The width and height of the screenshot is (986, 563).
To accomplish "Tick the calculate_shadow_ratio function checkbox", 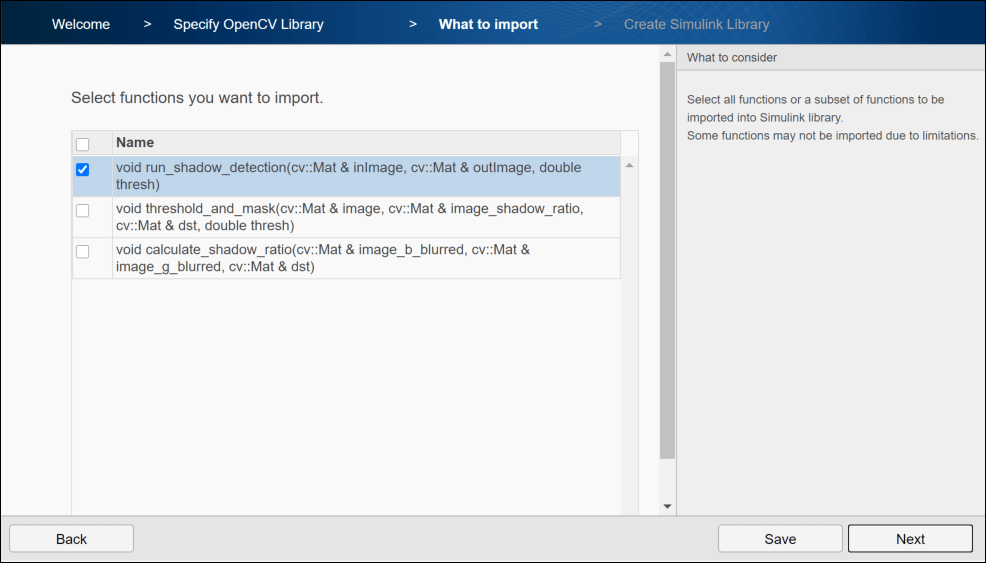I will (82, 251).
